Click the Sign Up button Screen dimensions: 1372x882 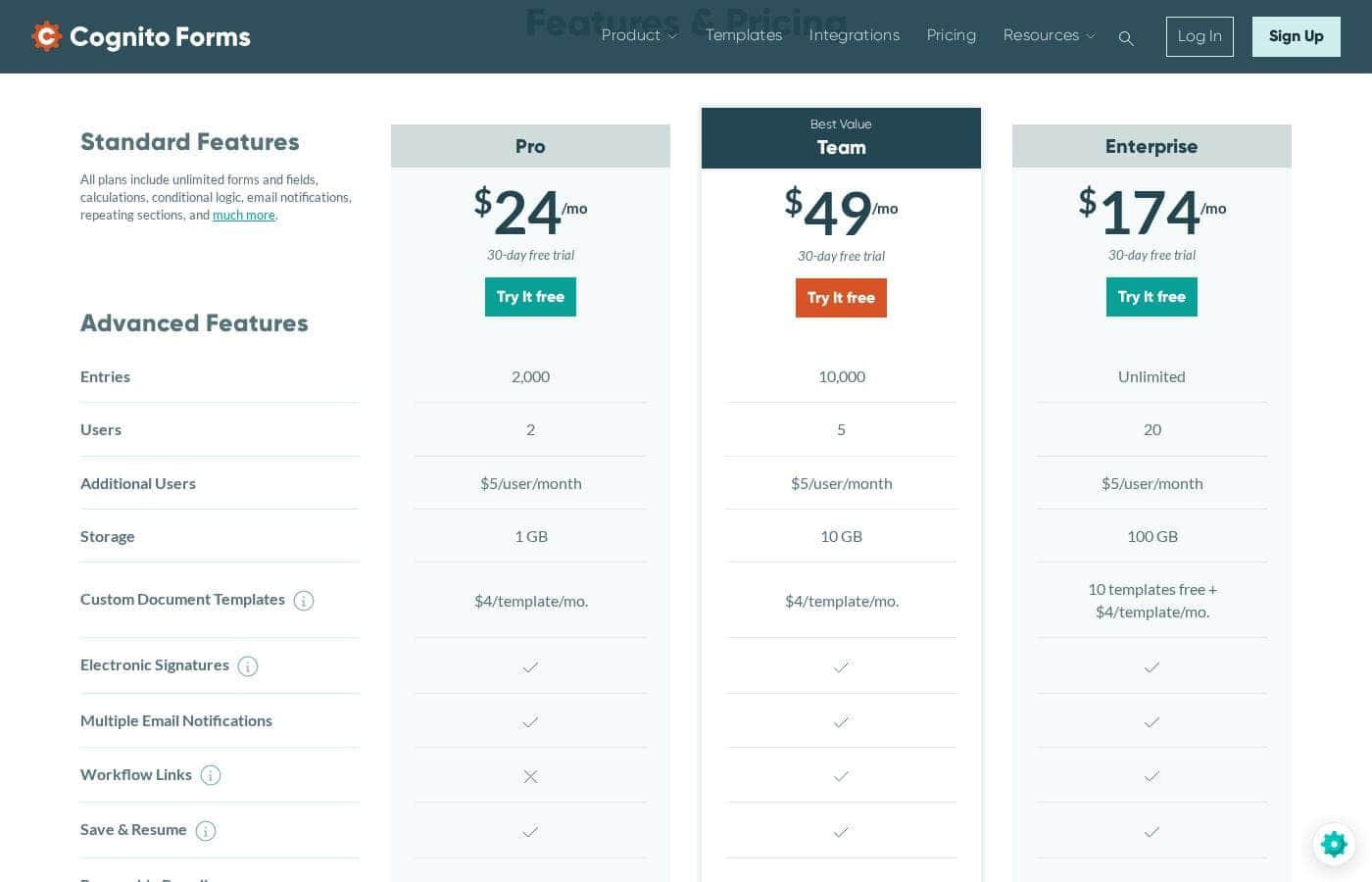(1296, 36)
